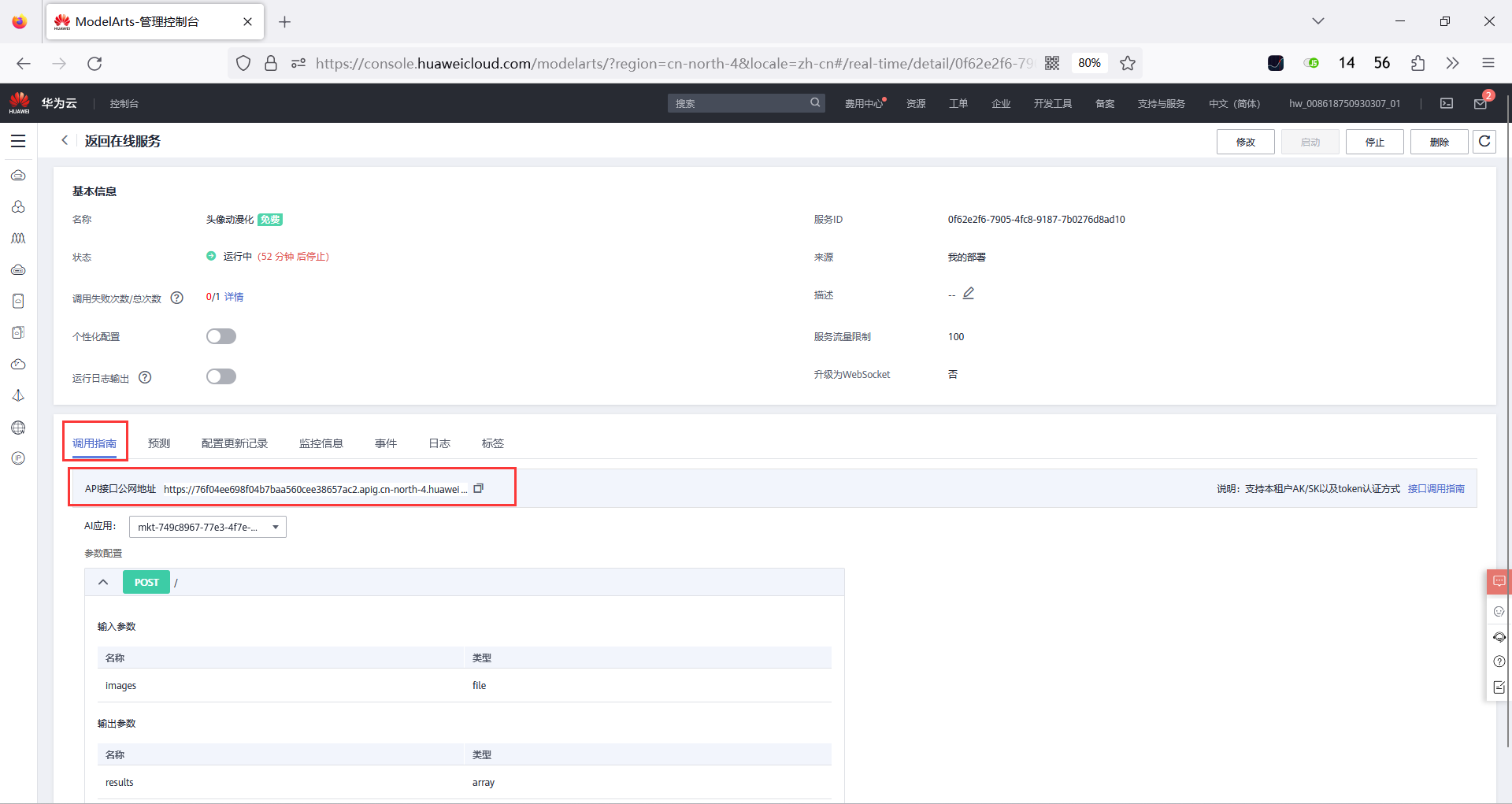The height and width of the screenshot is (804, 1512).
Task: Open the CloudShell terminal icon
Action: point(1447,103)
